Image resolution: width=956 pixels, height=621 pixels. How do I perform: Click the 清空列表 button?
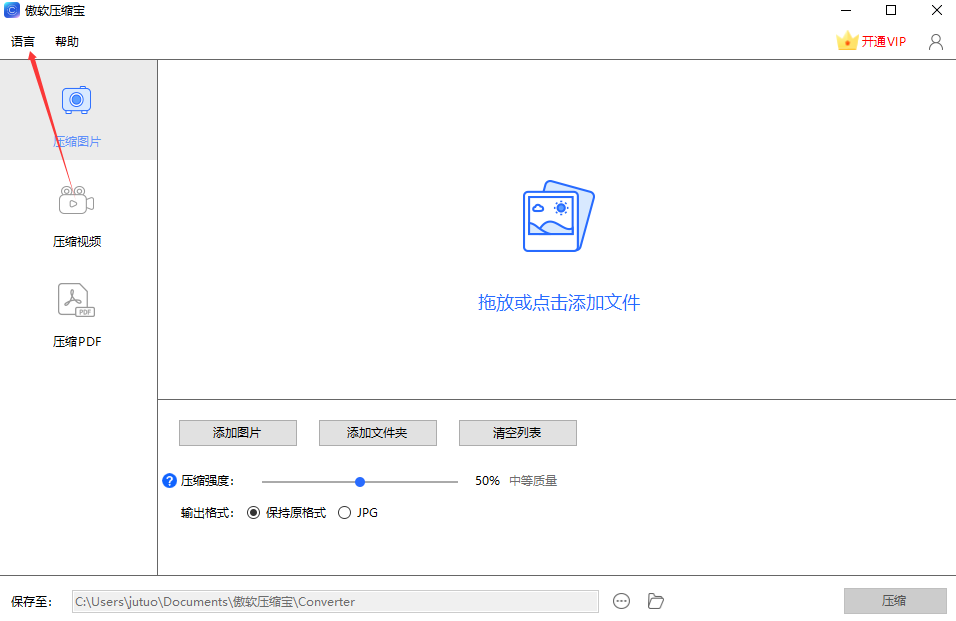tap(518, 433)
